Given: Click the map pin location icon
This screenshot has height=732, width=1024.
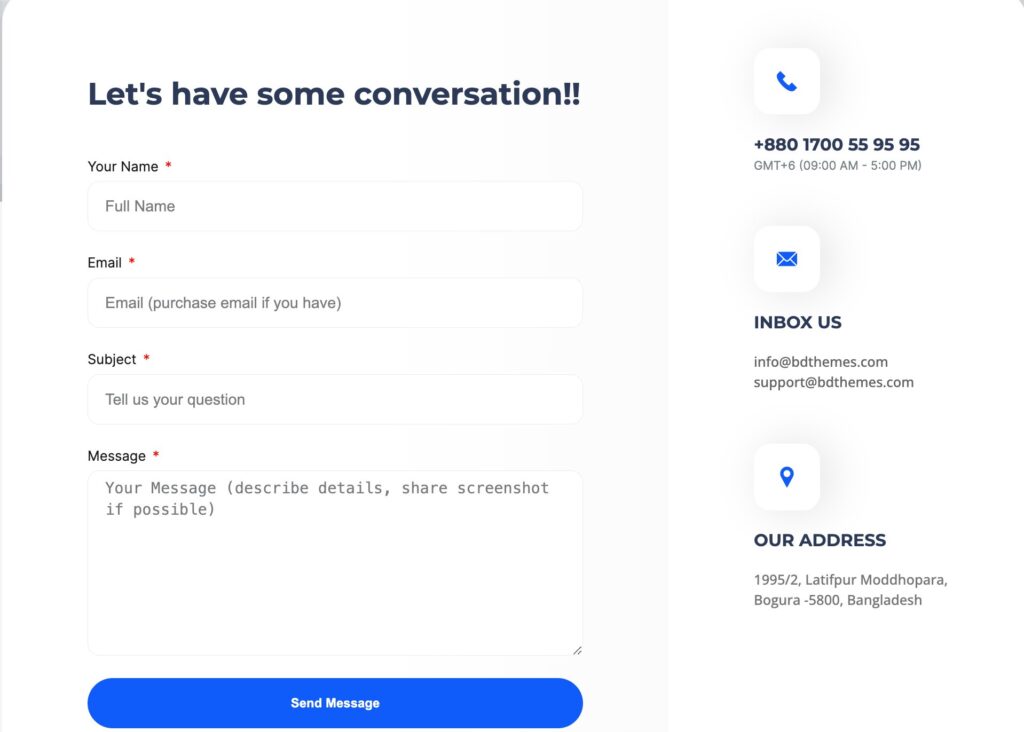Looking at the screenshot, I should pos(787,477).
